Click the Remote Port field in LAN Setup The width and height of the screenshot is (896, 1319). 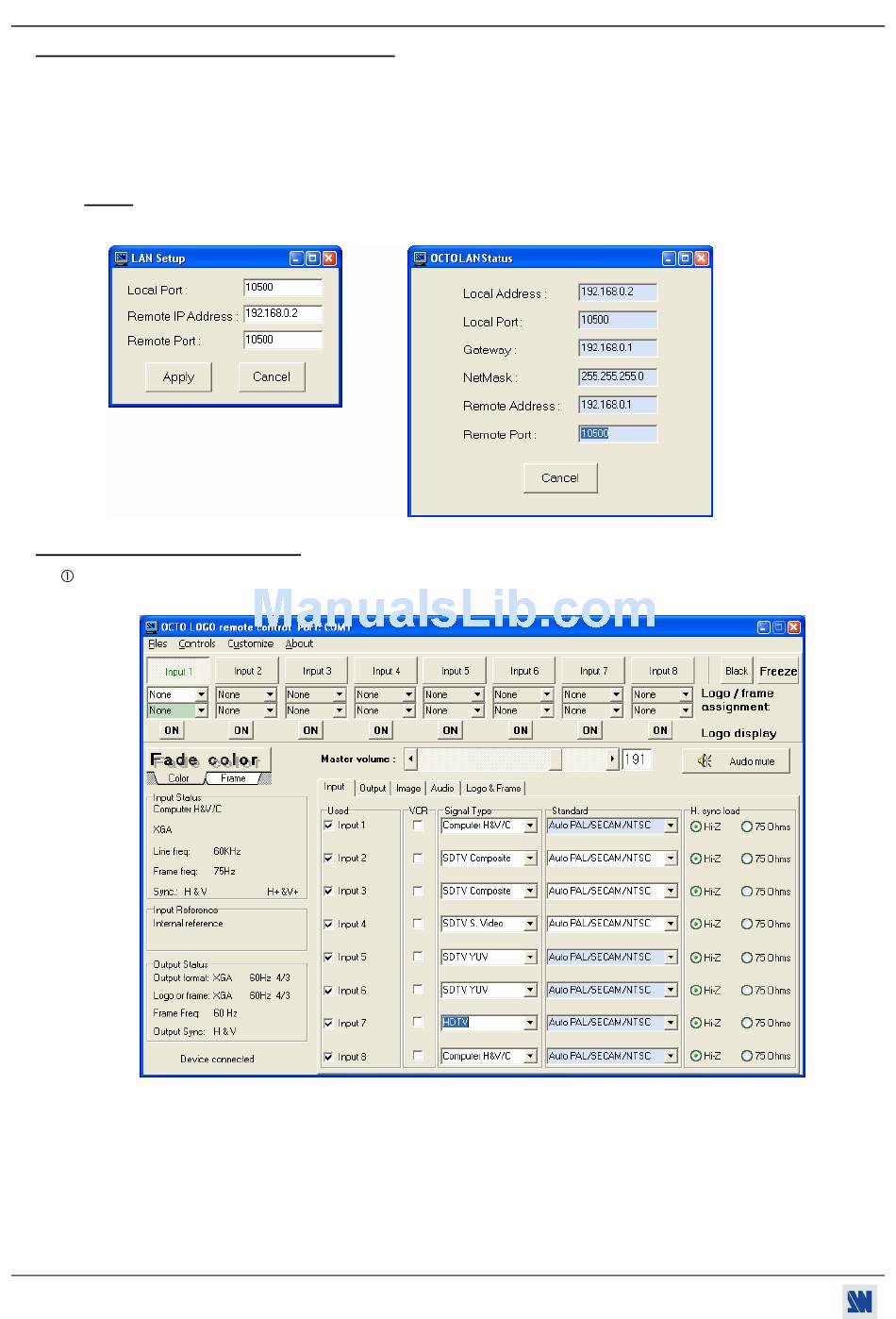(x=282, y=340)
